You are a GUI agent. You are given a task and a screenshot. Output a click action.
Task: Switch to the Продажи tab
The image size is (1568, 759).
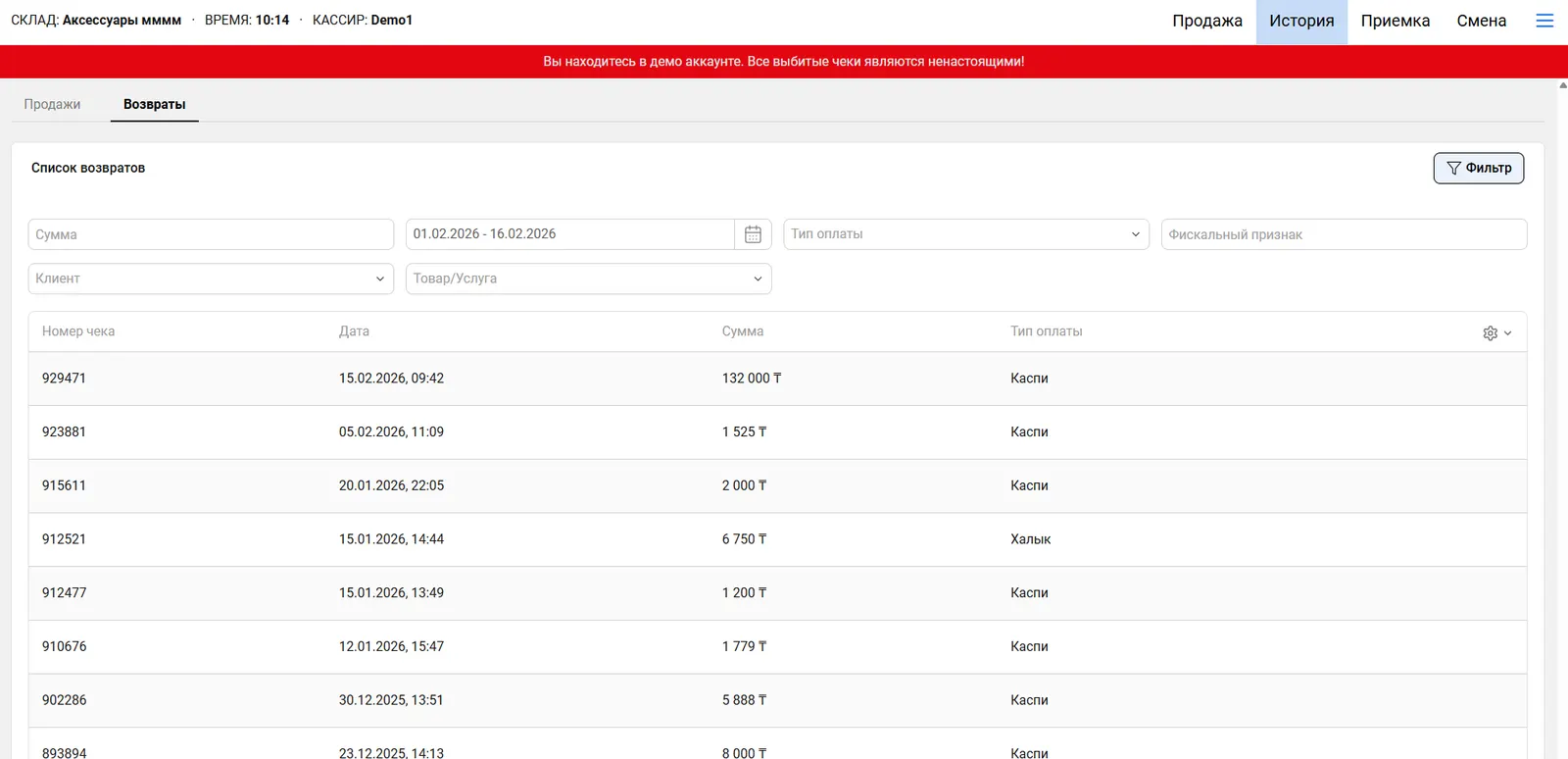pyautogui.click(x=53, y=104)
